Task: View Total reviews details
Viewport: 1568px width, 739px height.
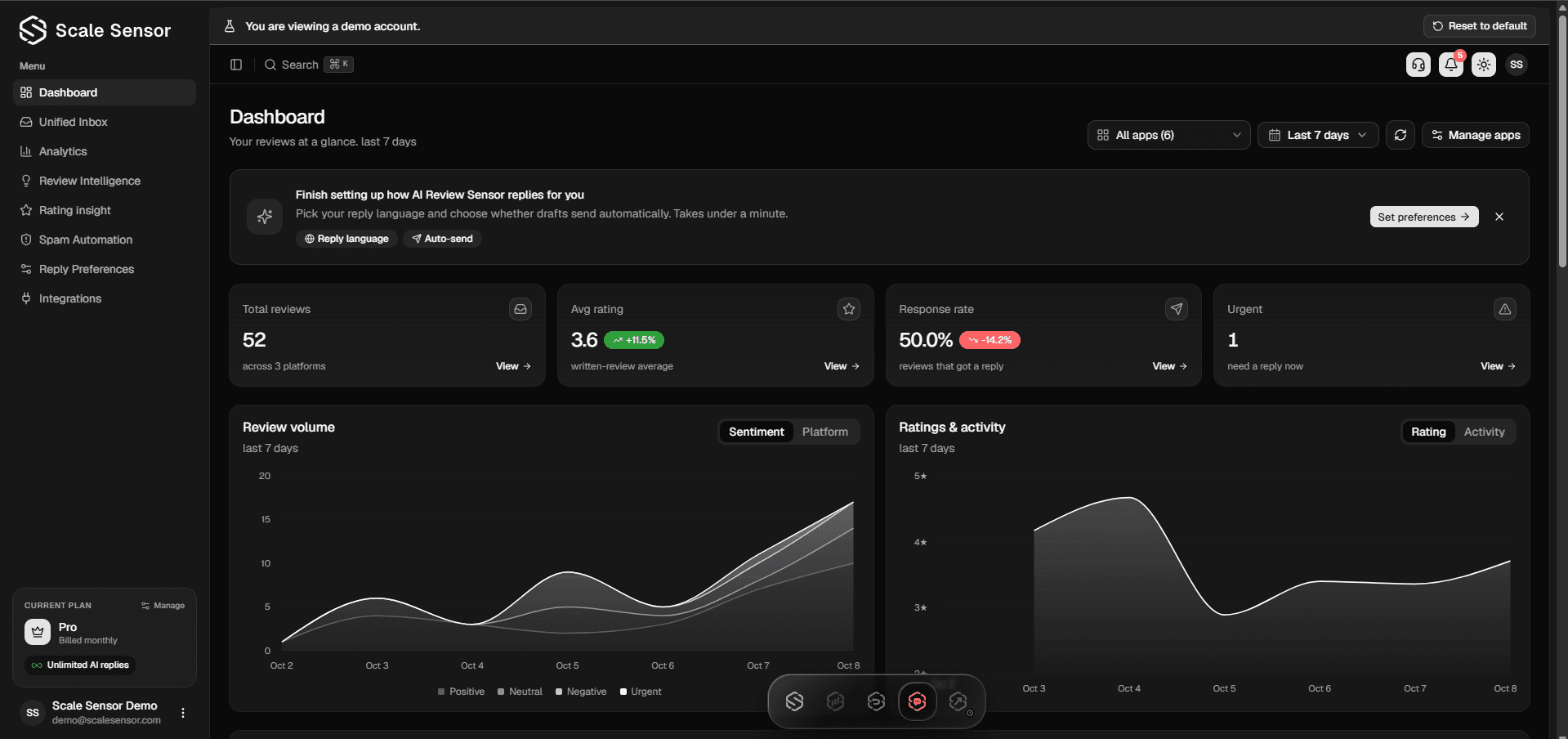Action: [513, 366]
